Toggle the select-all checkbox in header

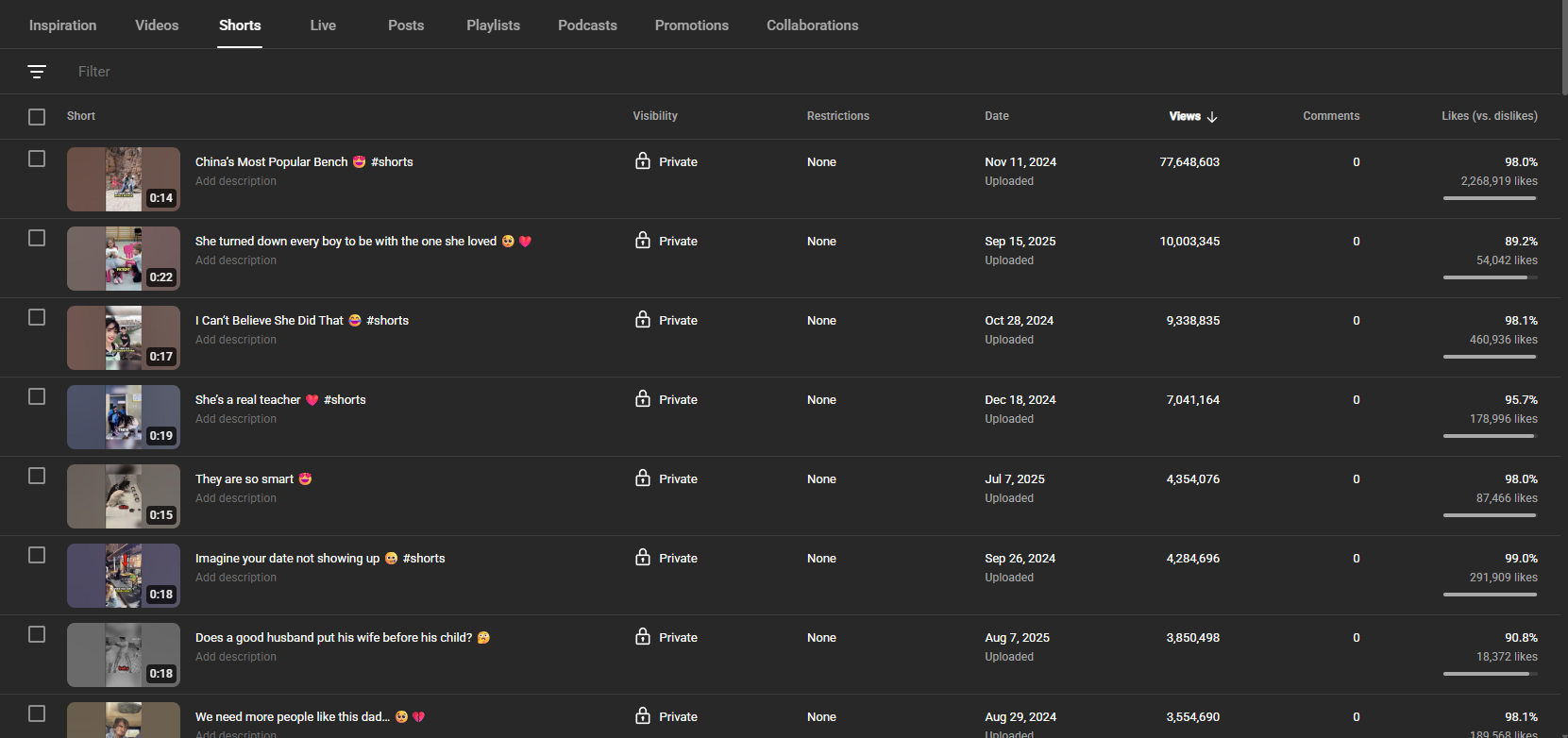(37, 117)
